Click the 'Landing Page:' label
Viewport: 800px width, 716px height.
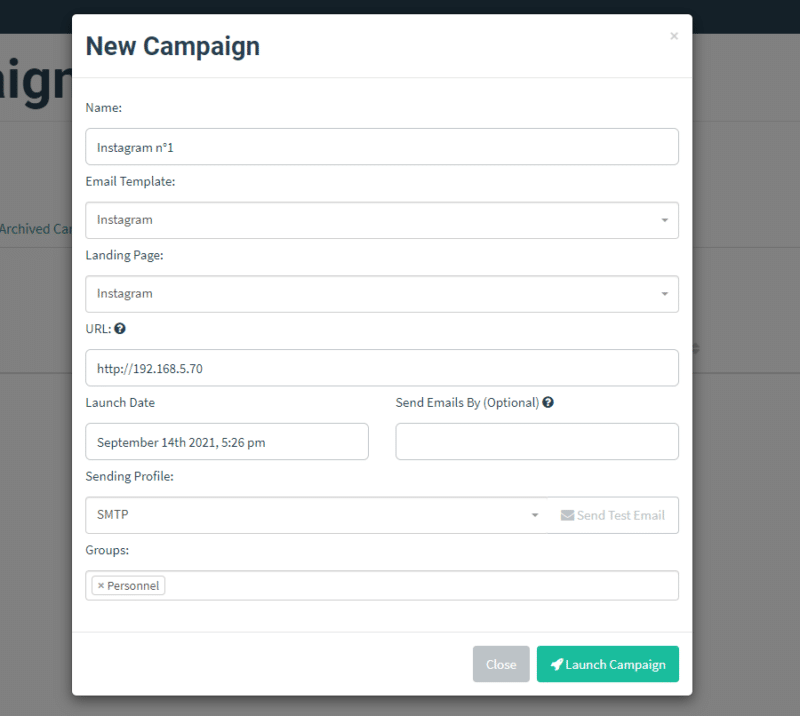coord(125,256)
